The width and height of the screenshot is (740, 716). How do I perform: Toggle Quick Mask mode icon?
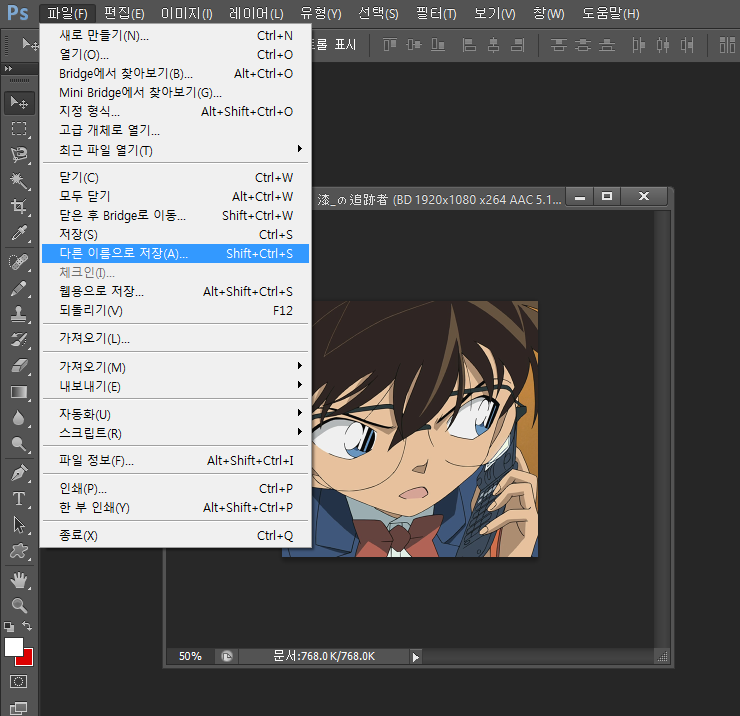19,681
